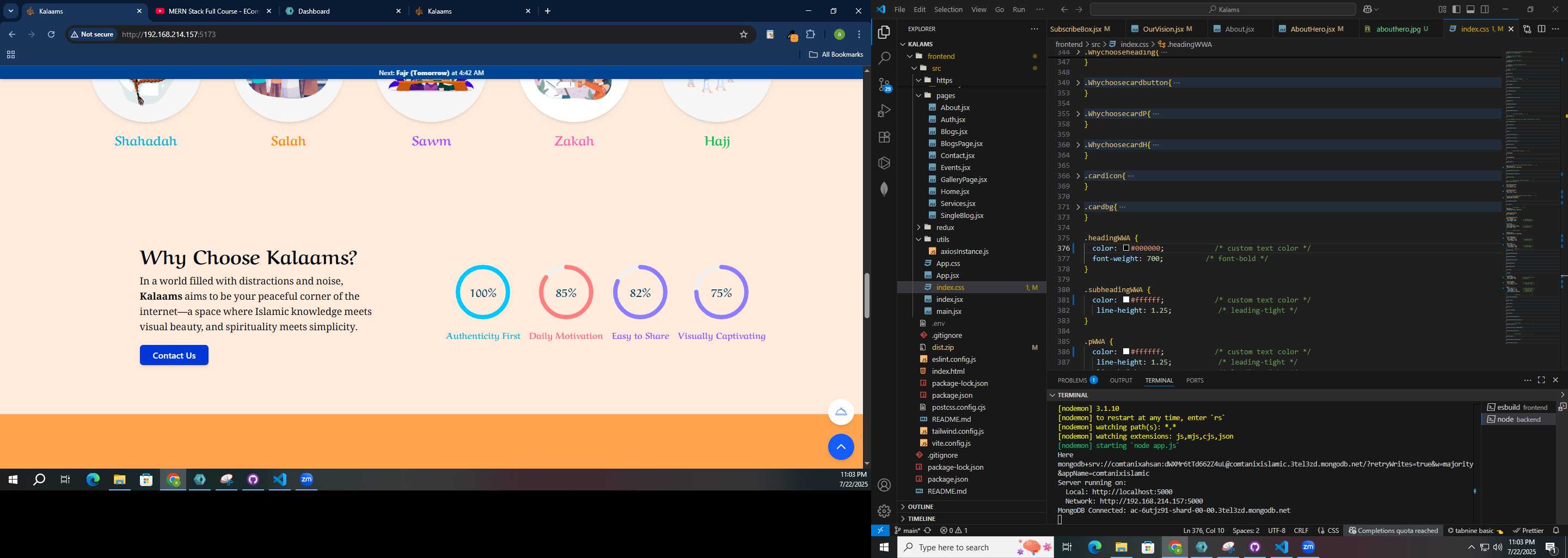
Task: Click the #000000 color swatch on line 376
Action: (x=1126, y=248)
